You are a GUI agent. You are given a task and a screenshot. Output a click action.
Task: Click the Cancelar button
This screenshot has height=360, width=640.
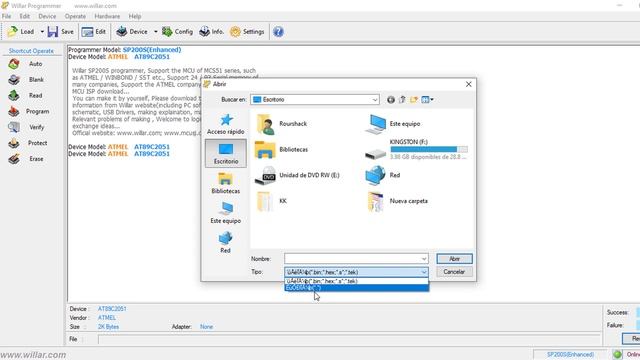pos(454,272)
